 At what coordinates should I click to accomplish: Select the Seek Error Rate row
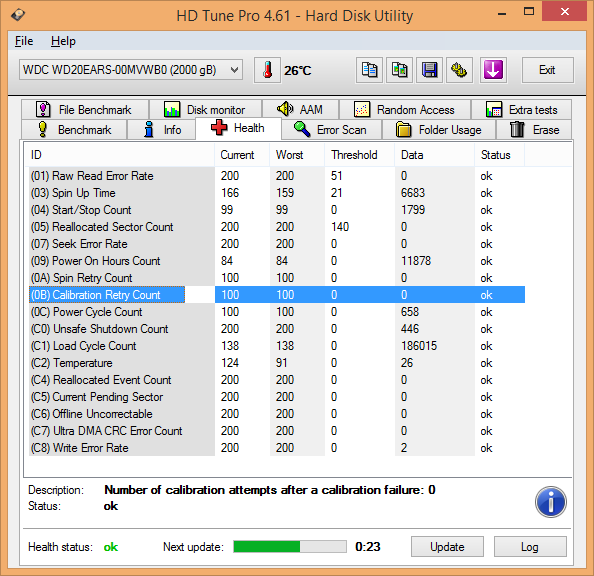point(277,244)
